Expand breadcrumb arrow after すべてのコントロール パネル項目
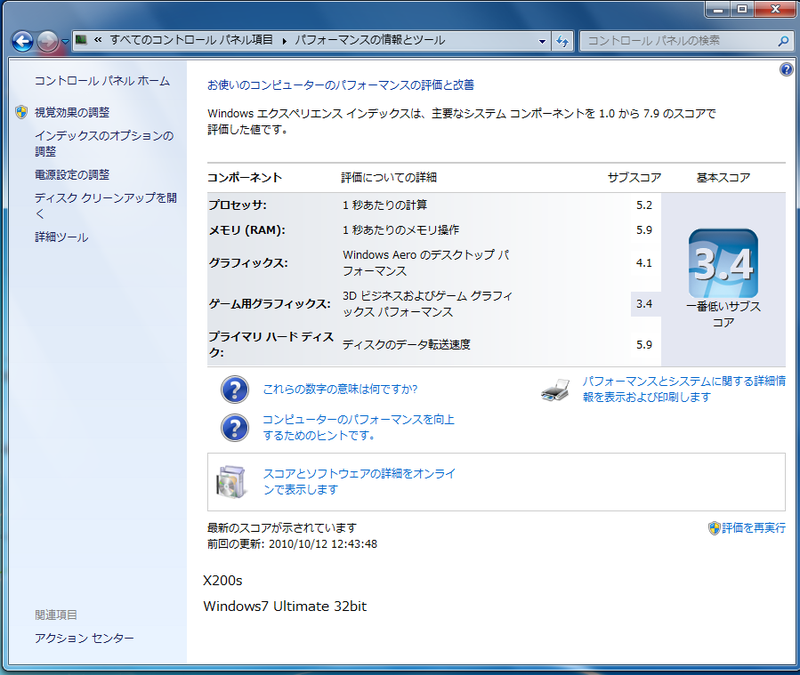The width and height of the screenshot is (800, 675). tap(284, 41)
